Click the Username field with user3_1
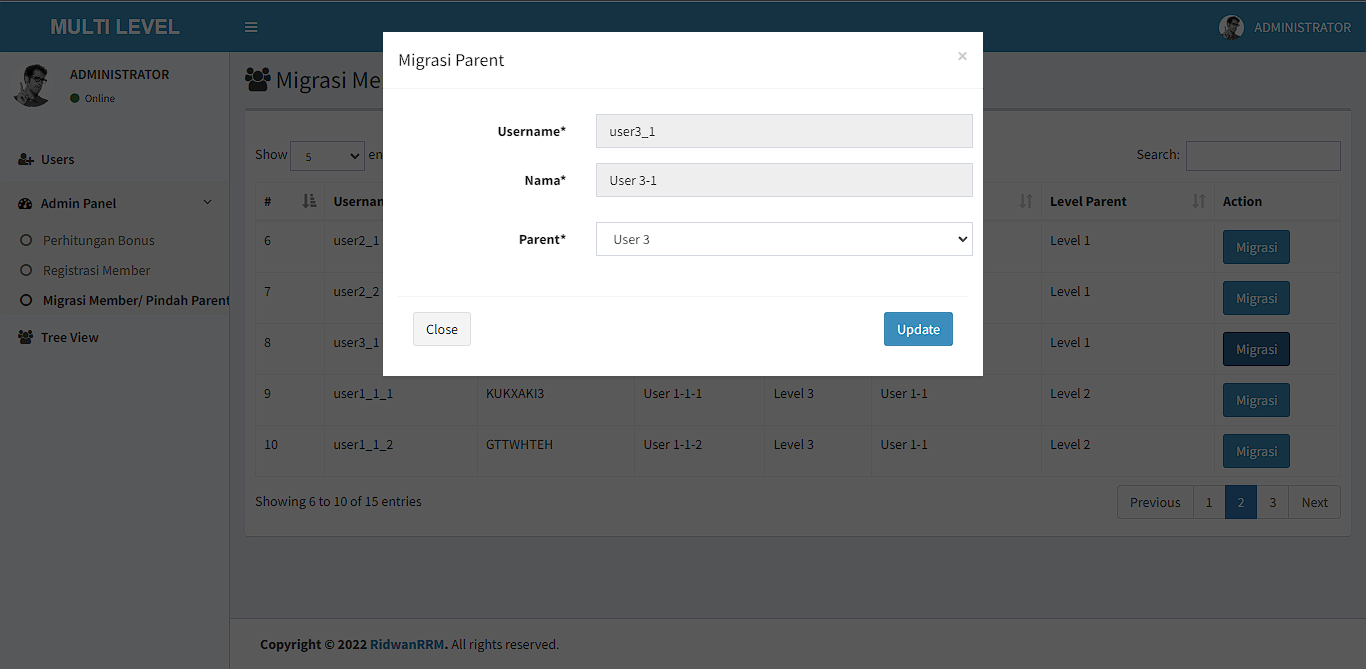The width and height of the screenshot is (1366, 669). pyautogui.click(x=784, y=131)
